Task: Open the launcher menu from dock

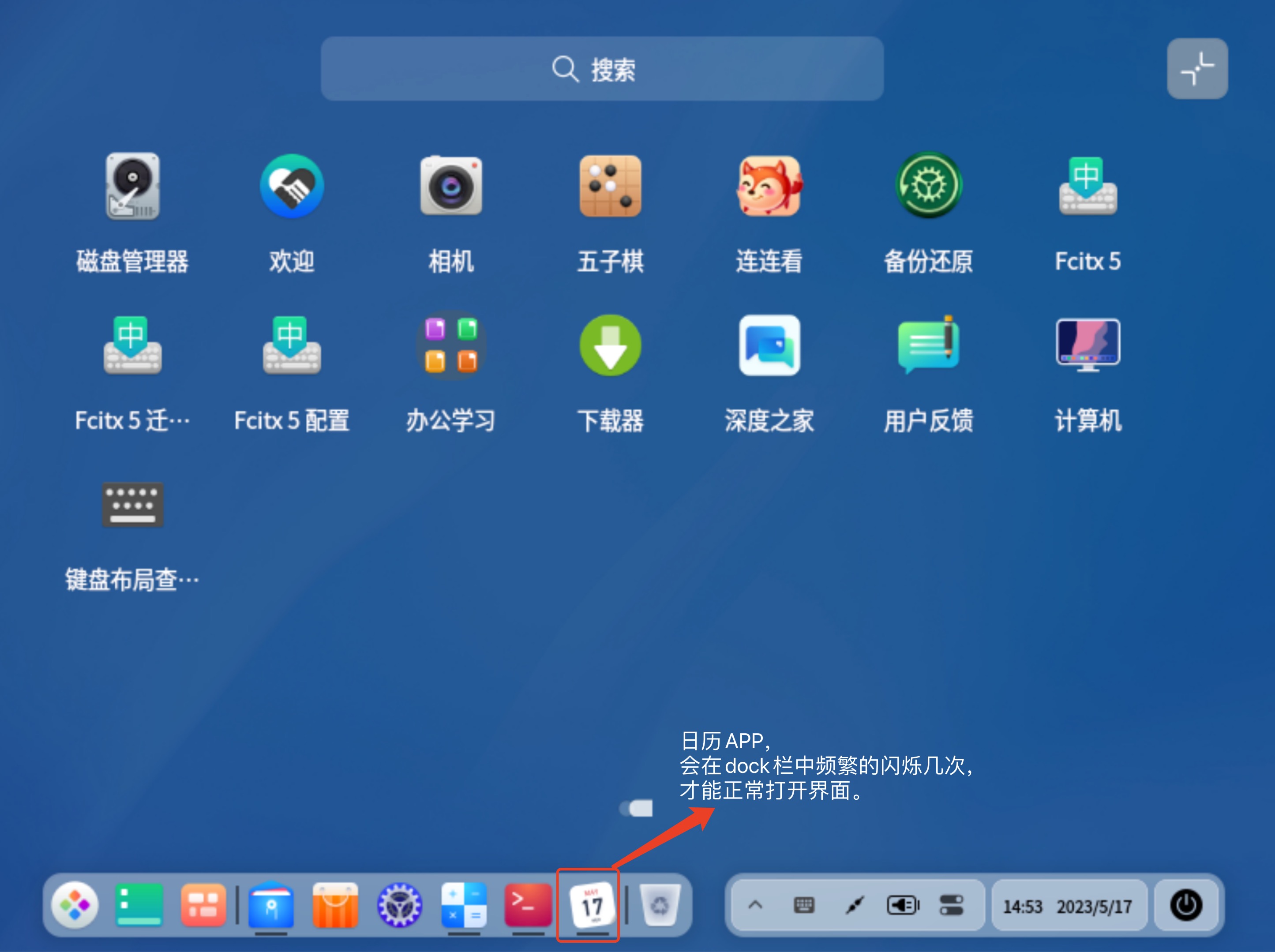Action: 75,905
